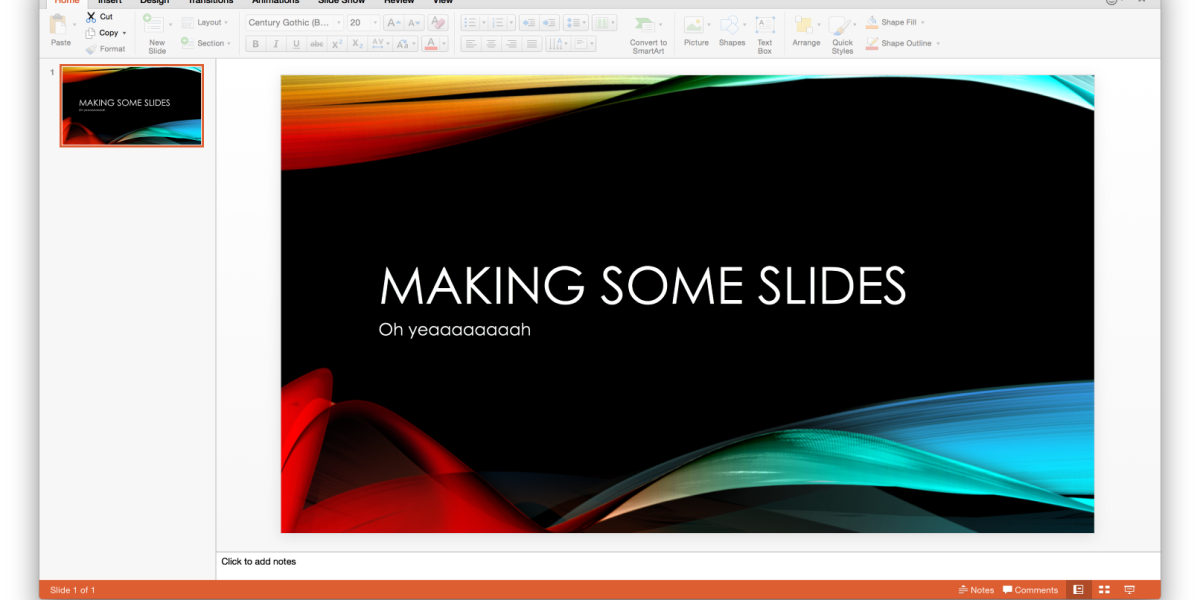Open the font name dropdown
The image size is (1200, 600).
pyautogui.click(x=339, y=22)
